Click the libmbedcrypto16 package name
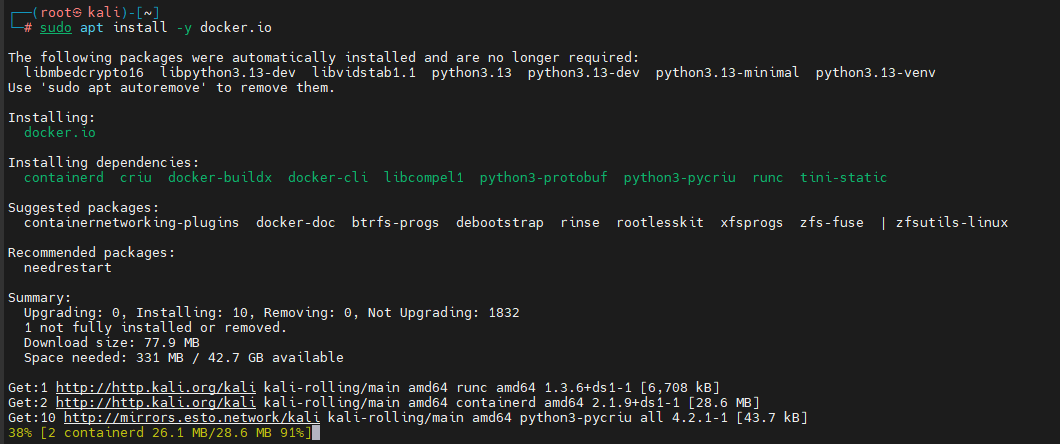1060x444 pixels. [84, 72]
